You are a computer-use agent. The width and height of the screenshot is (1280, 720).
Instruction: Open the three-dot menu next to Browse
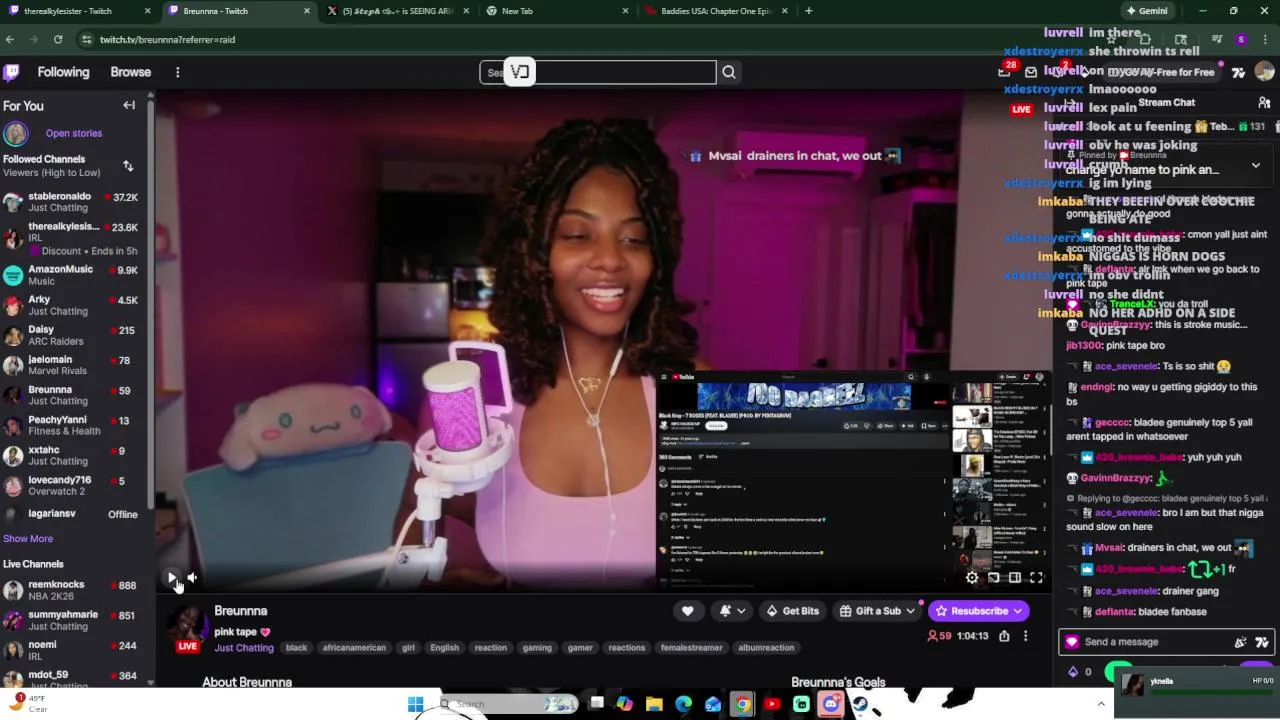click(177, 72)
